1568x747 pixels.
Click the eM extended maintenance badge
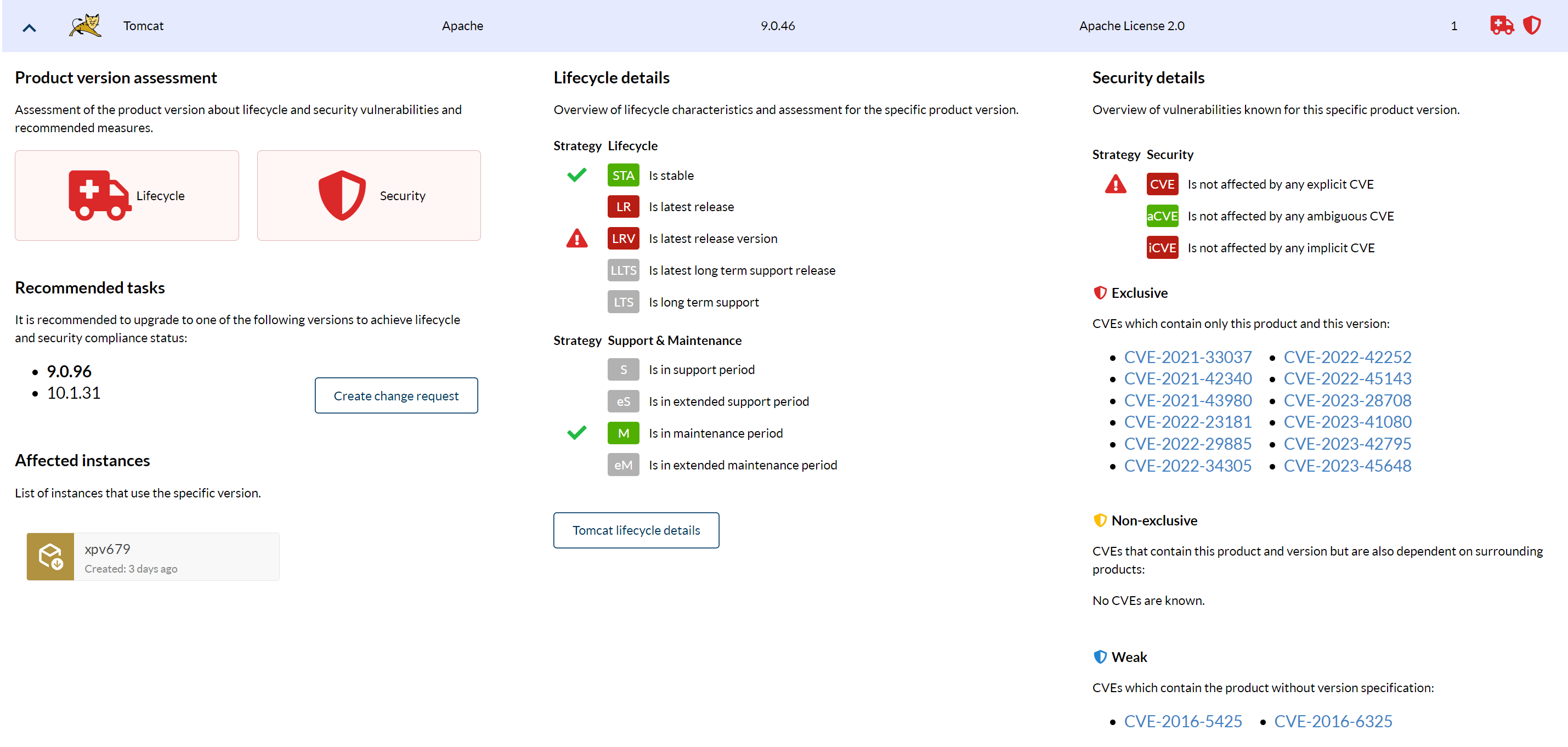click(x=623, y=465)
